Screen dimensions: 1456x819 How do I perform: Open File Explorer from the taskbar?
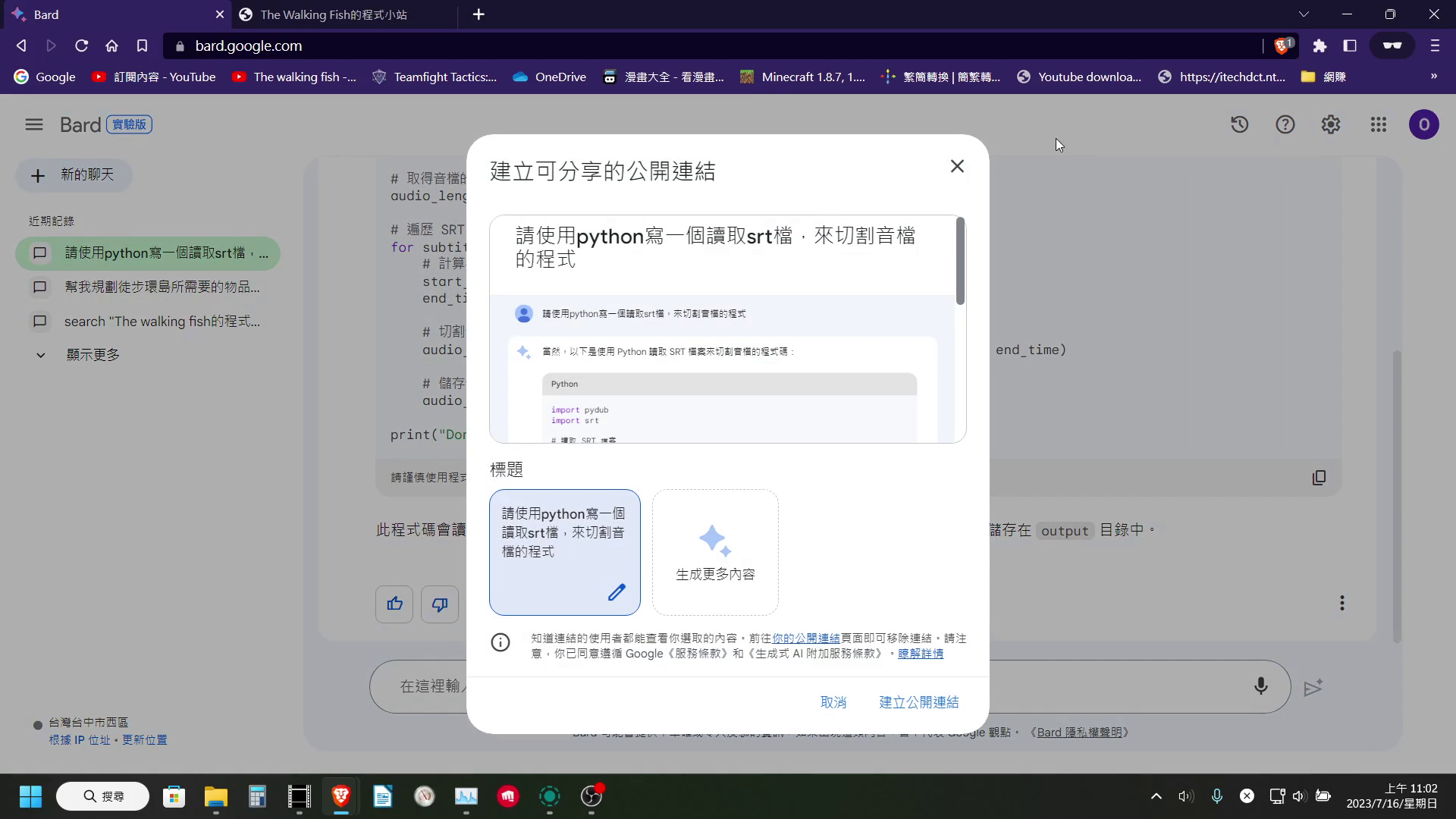(x=216, y=796)
